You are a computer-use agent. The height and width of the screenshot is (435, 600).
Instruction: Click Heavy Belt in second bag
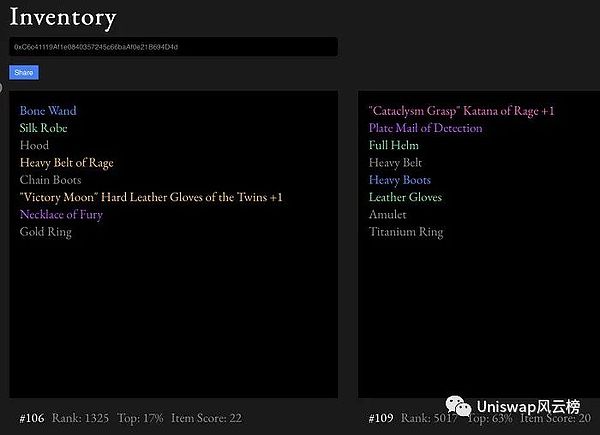(396, 163)
